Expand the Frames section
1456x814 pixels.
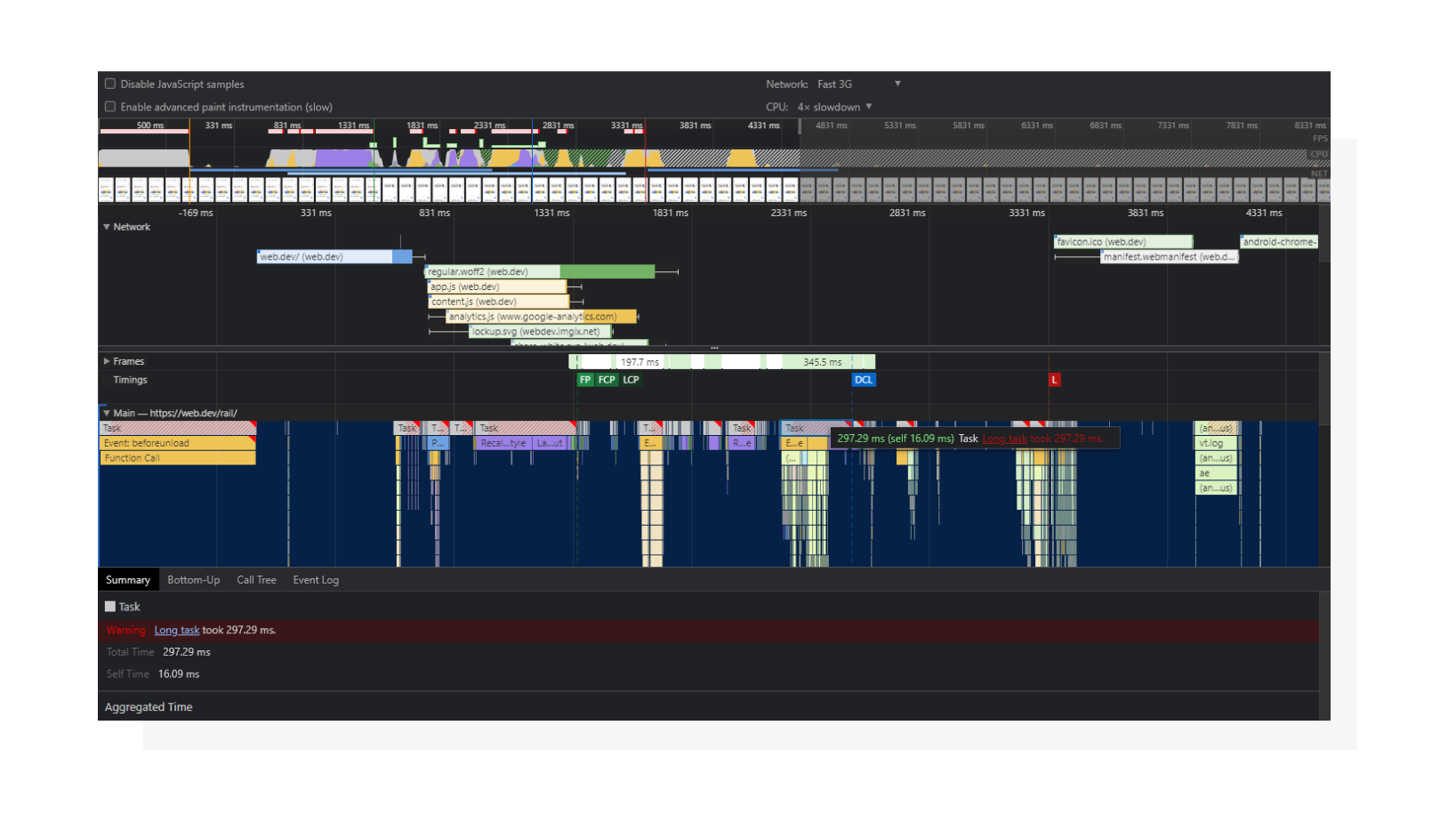pyautogui.click(x=107, y=361)
